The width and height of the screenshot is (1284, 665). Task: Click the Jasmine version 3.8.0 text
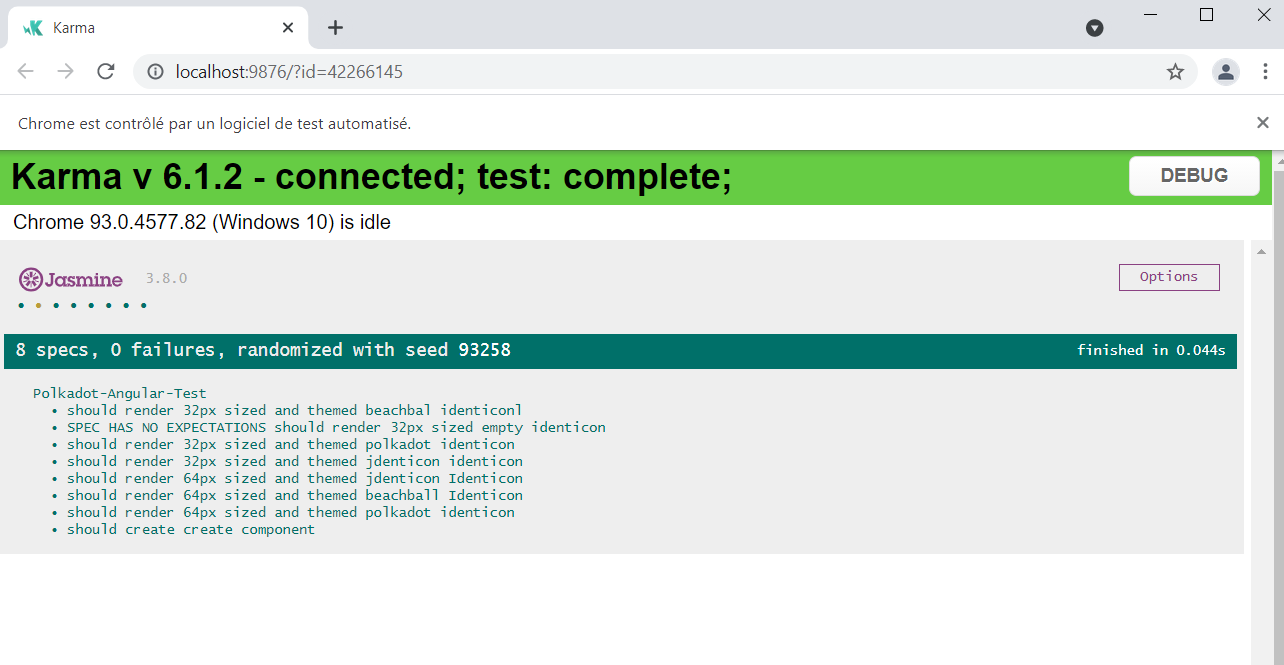pos(166,278)
